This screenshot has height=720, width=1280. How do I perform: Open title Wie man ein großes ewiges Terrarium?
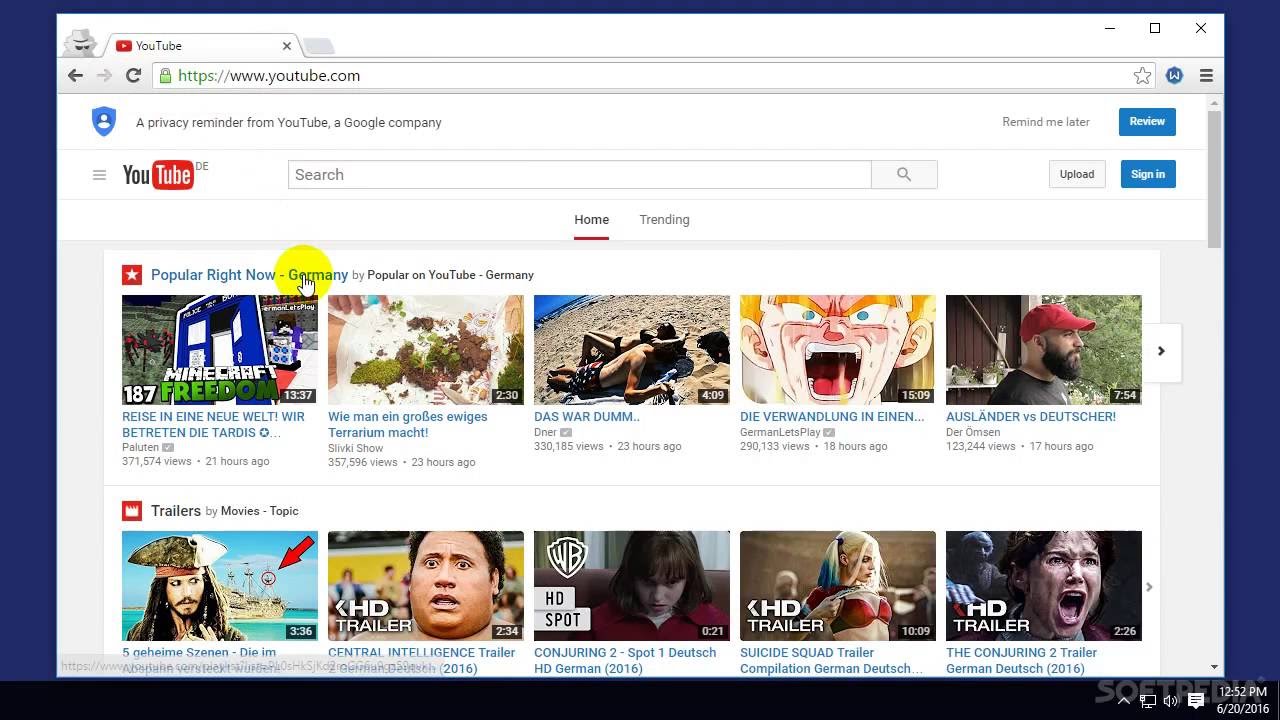408,425
